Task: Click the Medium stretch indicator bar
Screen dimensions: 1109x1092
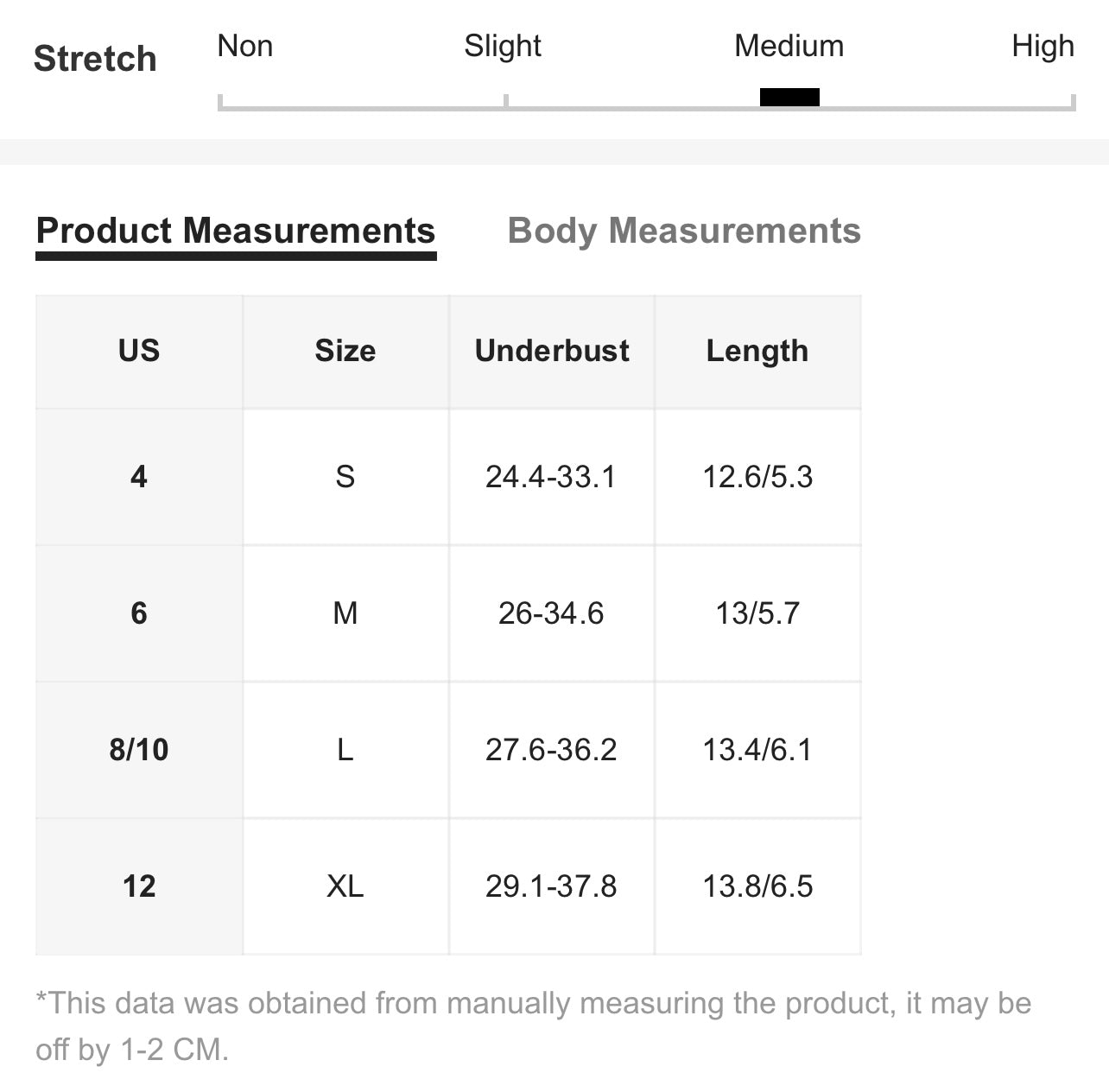Action: click(789, 97)
